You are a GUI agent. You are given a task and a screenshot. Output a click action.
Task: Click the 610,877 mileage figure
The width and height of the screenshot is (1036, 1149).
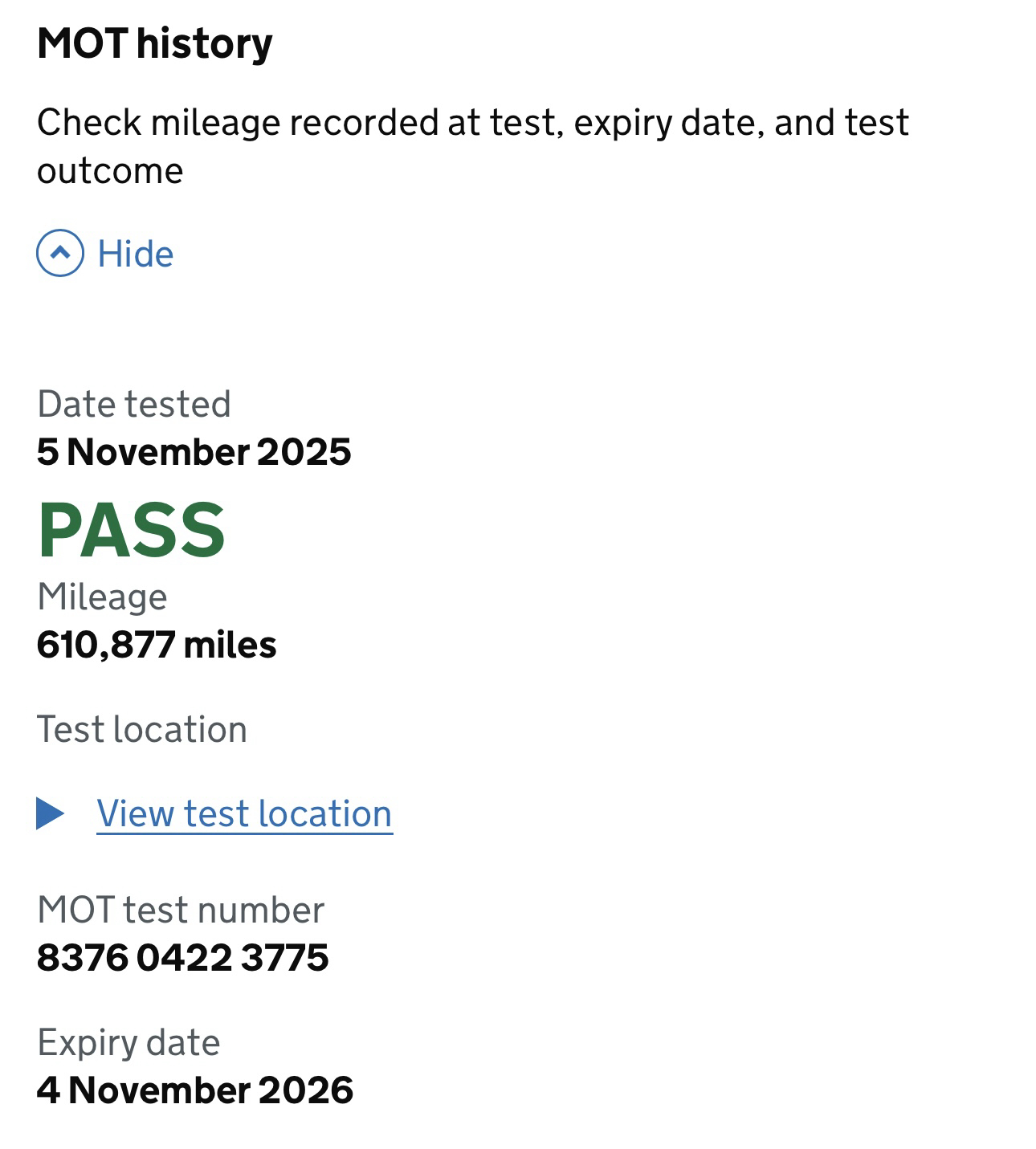(x=106, y=645)
